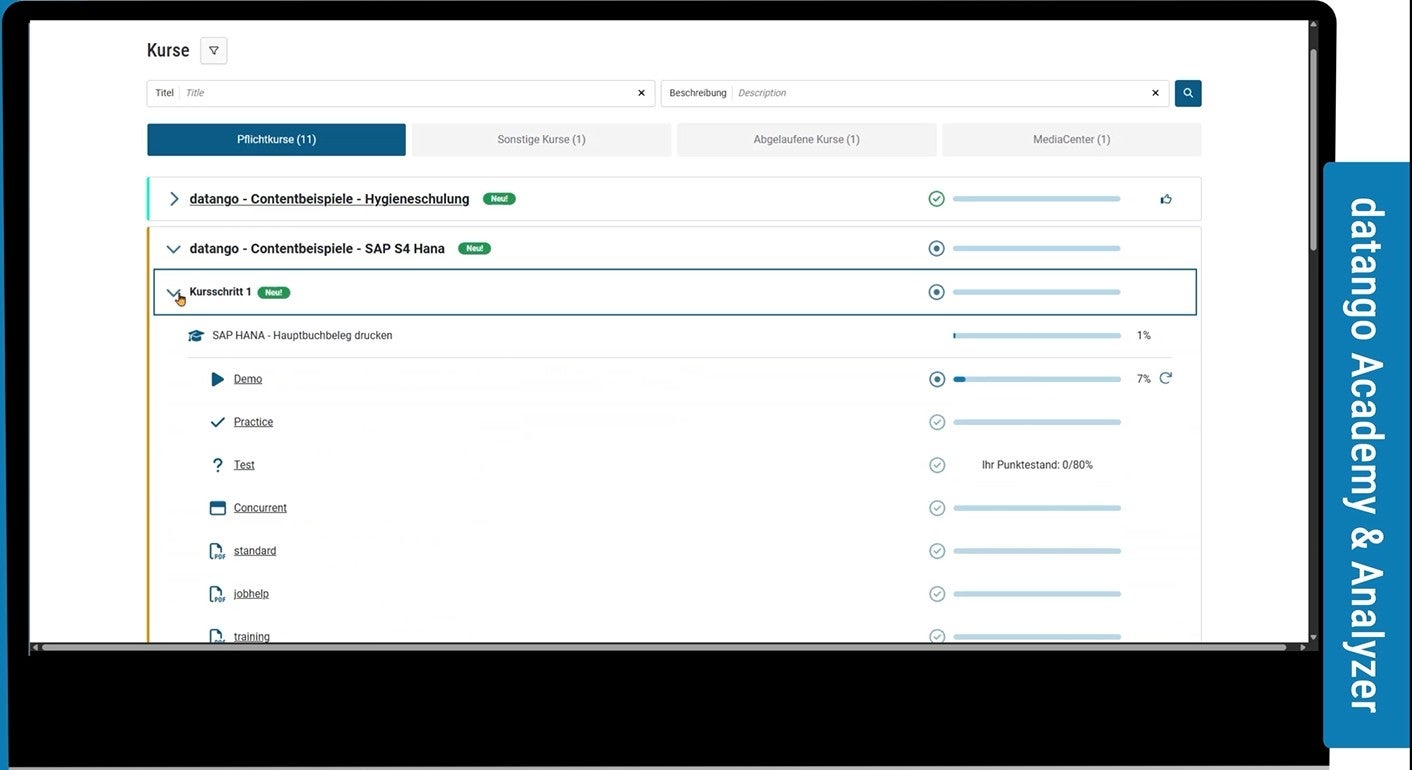The image size is (1412, 770).
Task: Click the restart arrow icon for Demo
Action: [1166, 378]
